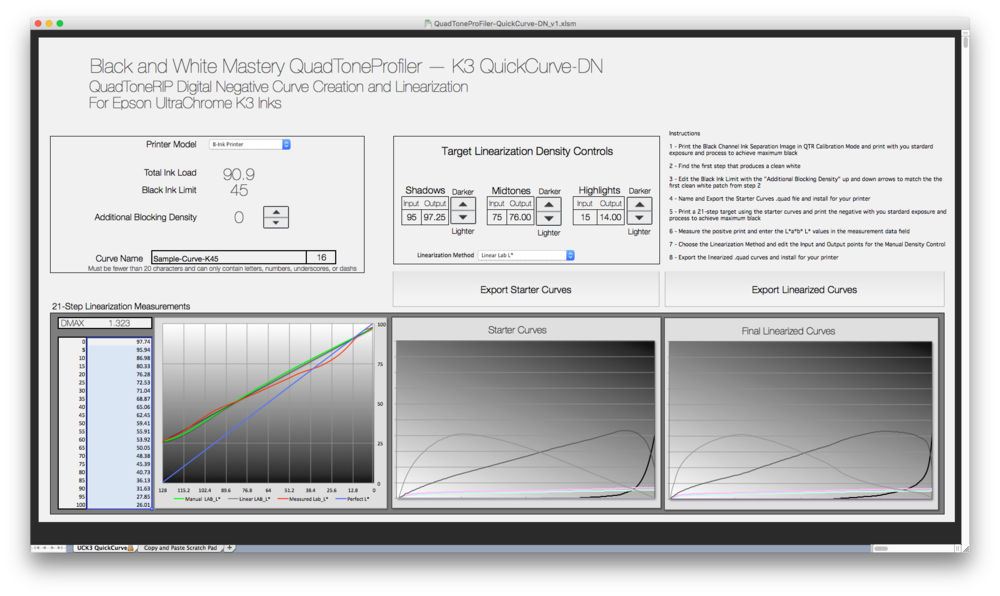Image resolution: width=1000 pixels, height=596 pixels.
Task: Make Shadows lighter with down arrow
Action: 463,217
